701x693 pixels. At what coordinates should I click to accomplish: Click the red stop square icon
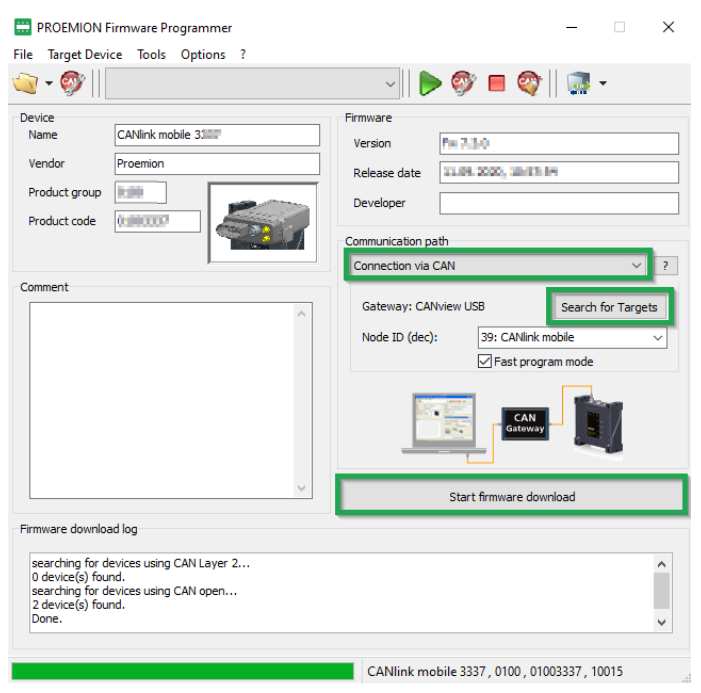[496, 84]
